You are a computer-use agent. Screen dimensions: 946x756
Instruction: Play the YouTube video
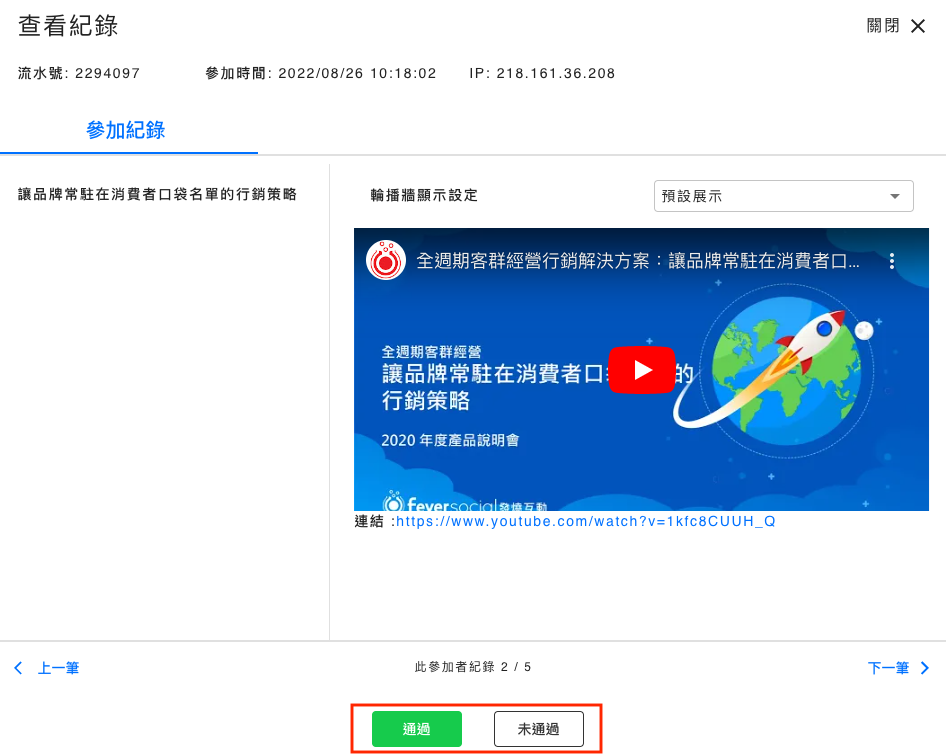[641, 370]
